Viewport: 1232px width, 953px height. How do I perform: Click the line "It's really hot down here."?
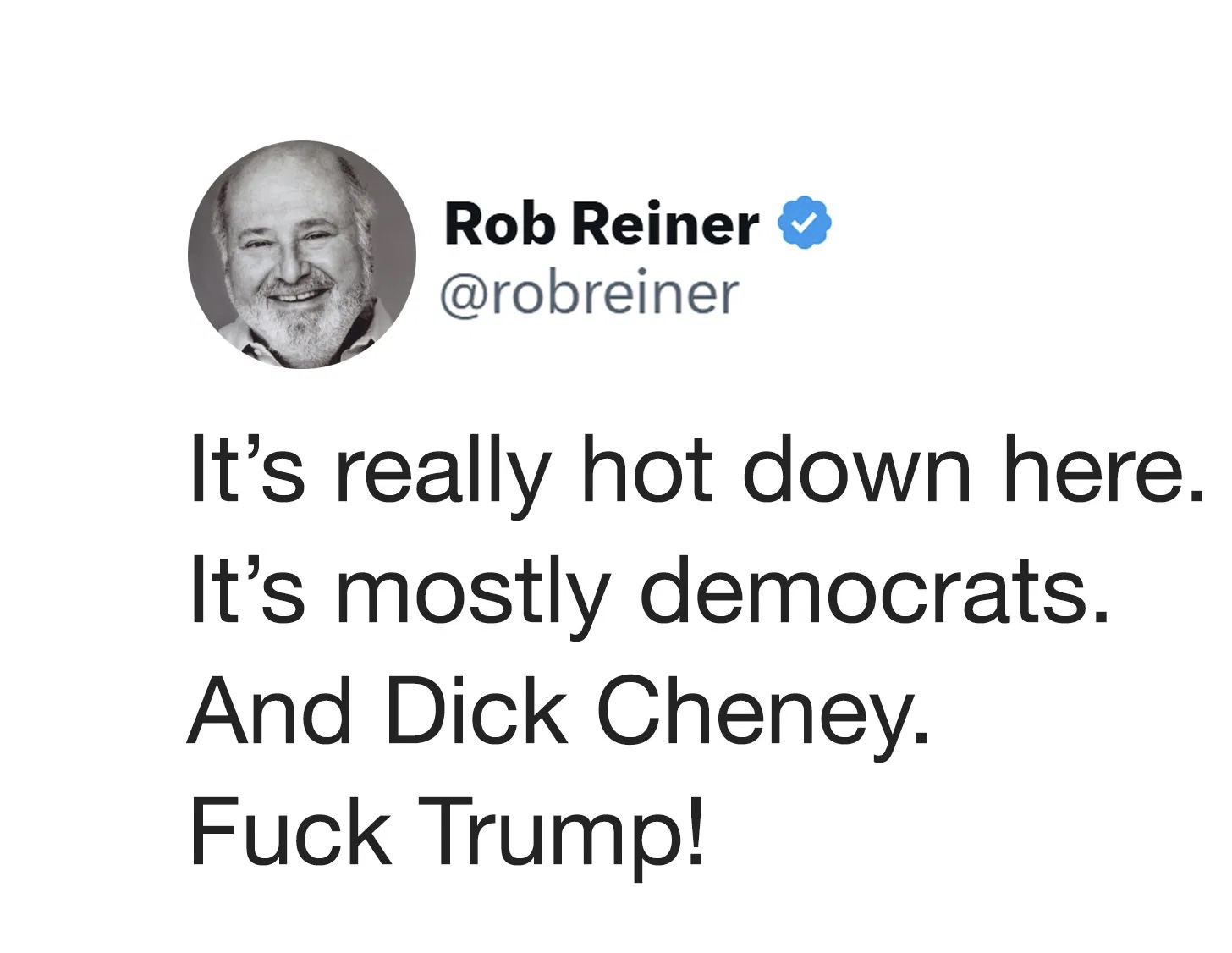pyautogui.click(x=696, y=471)
